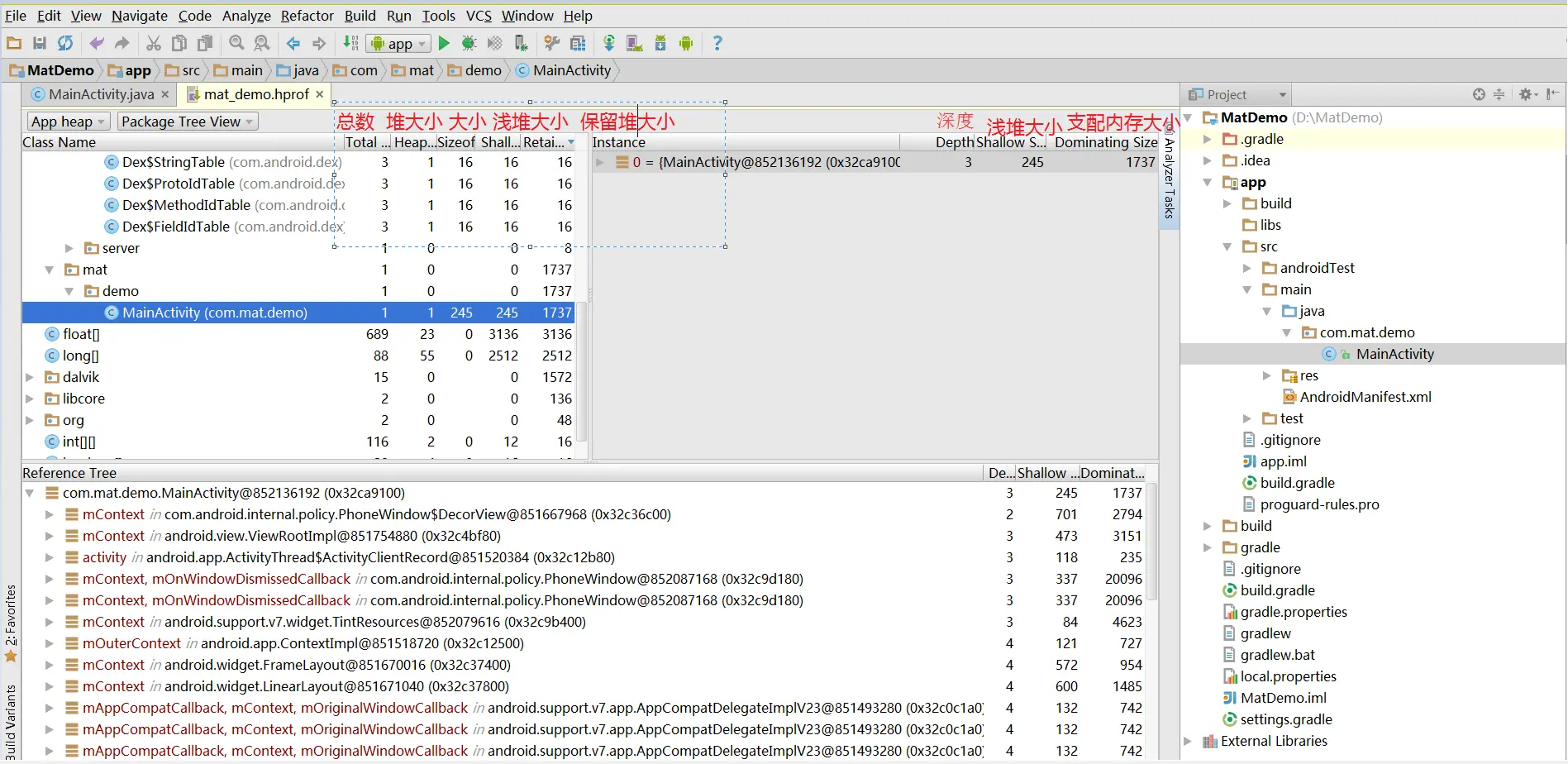Open the Project view selector dropdown
The height and width of the screenshot is (764, 1568).
point(1237,94)
